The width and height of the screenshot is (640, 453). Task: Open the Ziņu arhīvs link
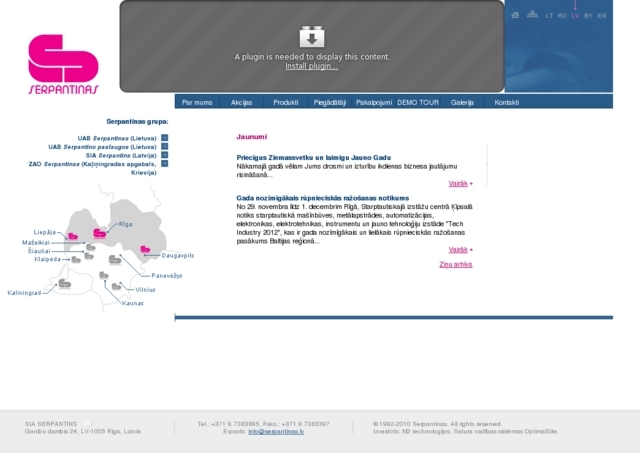click(455, 265)
